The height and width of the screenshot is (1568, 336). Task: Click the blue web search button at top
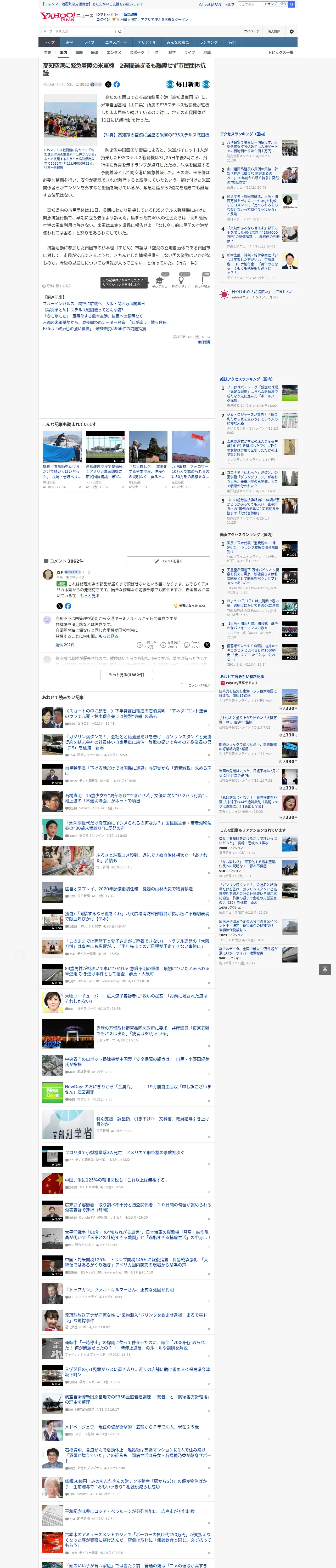click(x=292, y=4)
